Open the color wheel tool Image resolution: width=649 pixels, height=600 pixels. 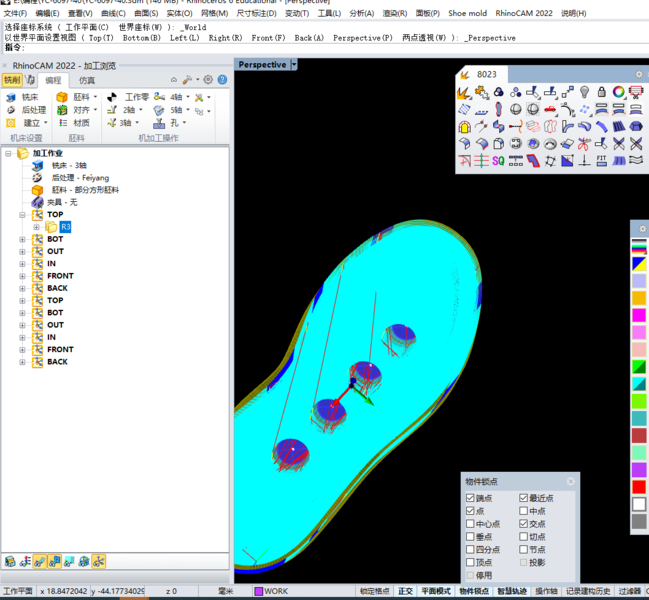click(619, 92)
